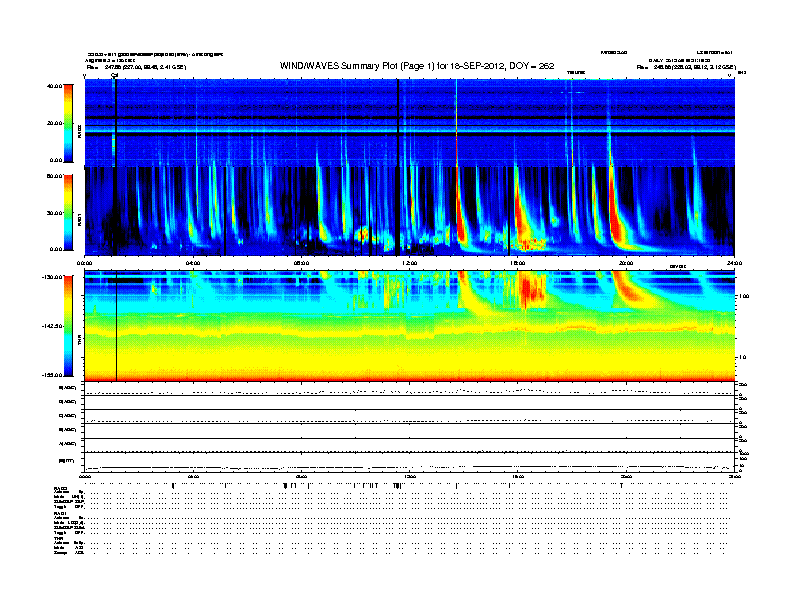Viewport: 792px width, 612px height.
Task: Click the Cal marker above RAD2 panel
Action: [x=114, y=75]
